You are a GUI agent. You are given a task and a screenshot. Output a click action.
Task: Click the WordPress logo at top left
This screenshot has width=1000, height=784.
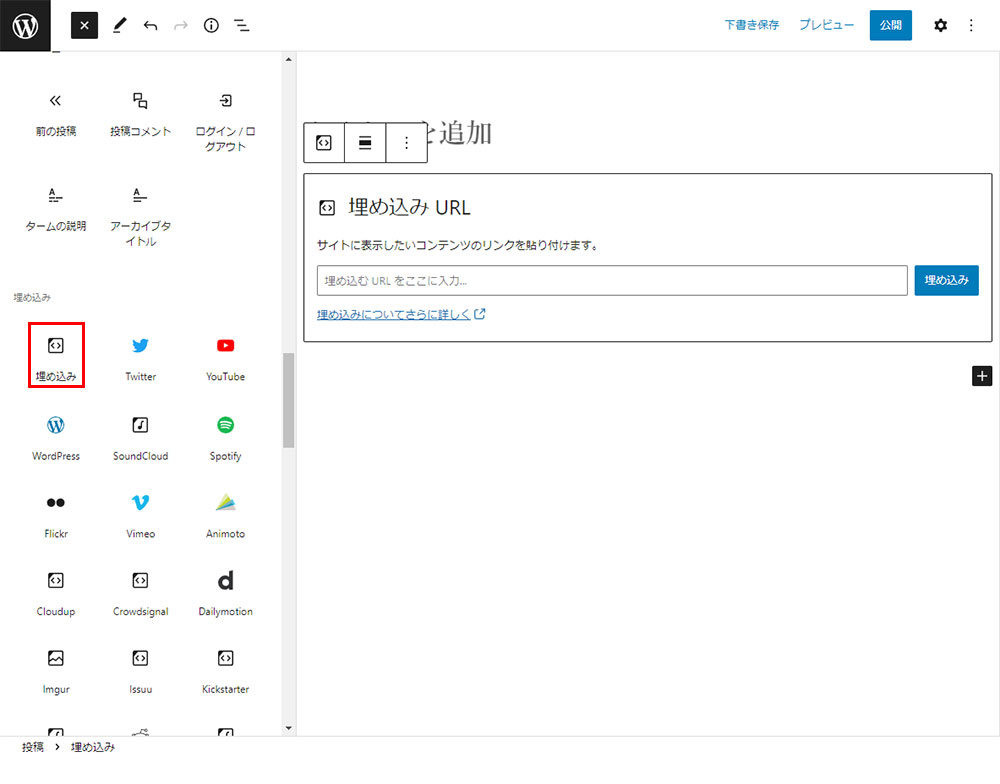tap(25, 26)
